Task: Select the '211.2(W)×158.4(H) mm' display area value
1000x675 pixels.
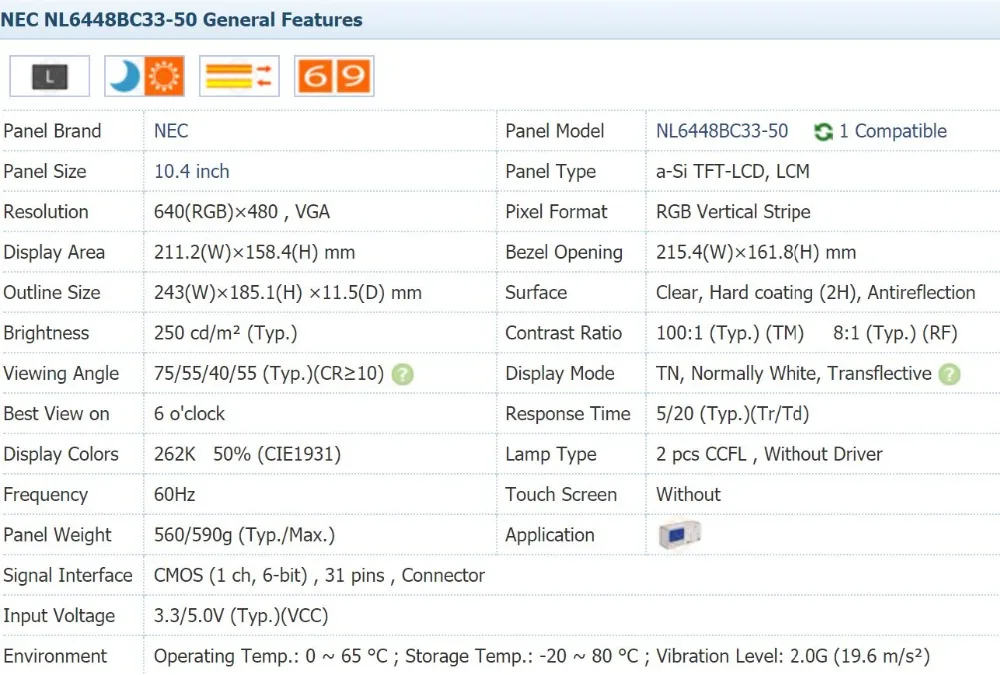Action: click(x=254, y=252)
